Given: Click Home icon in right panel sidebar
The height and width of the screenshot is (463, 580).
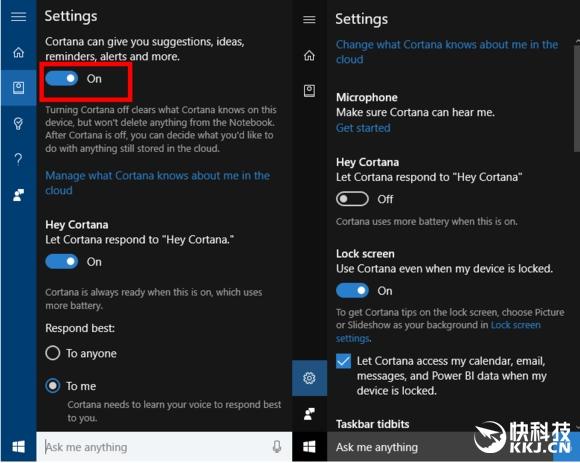Looking at the screenshot, I should coord(309,55).
